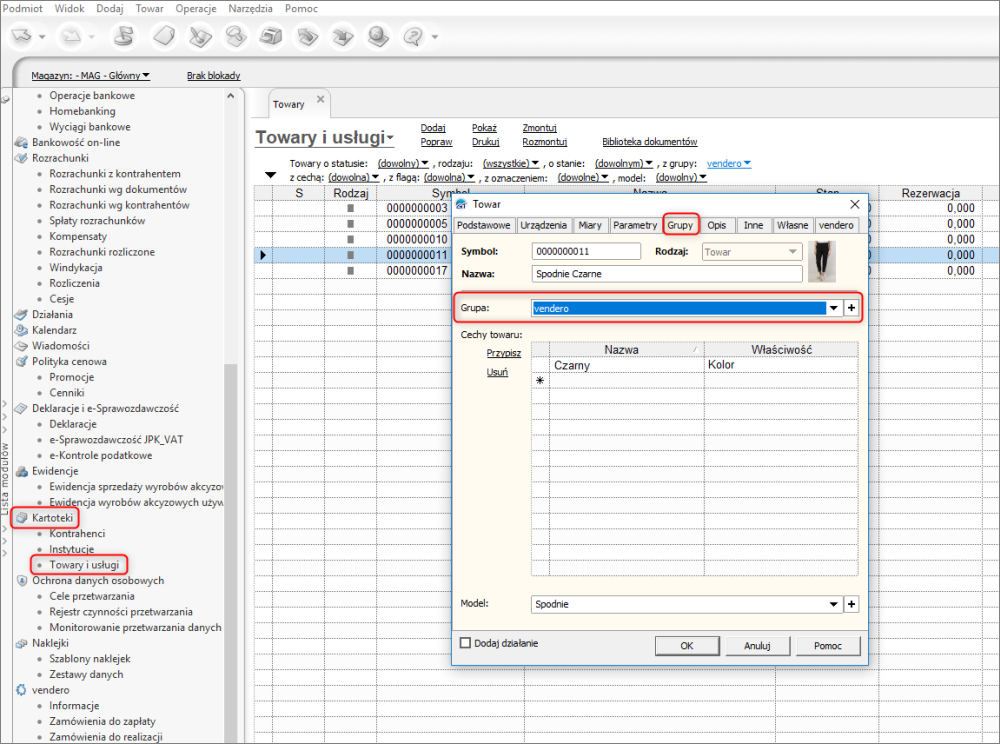The height and width of the screenshot is (744, 1000).
Task: Click the plus button next to Grupa
Action: tap(852, 308)
